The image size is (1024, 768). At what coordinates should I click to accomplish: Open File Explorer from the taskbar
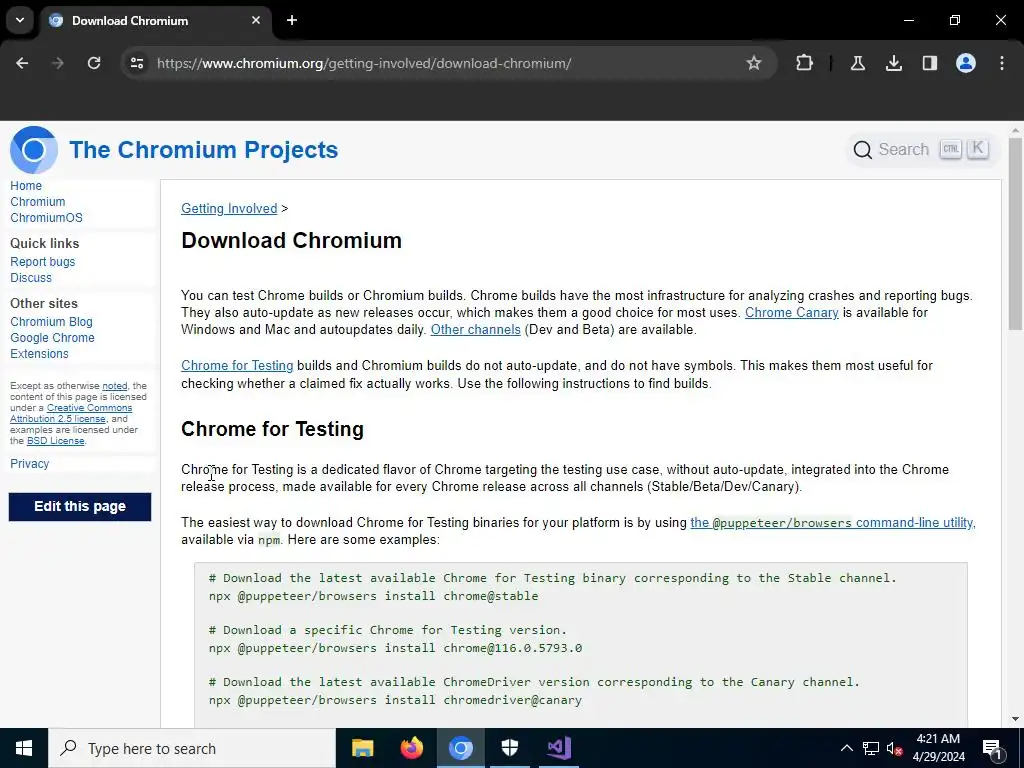point(362,748)
